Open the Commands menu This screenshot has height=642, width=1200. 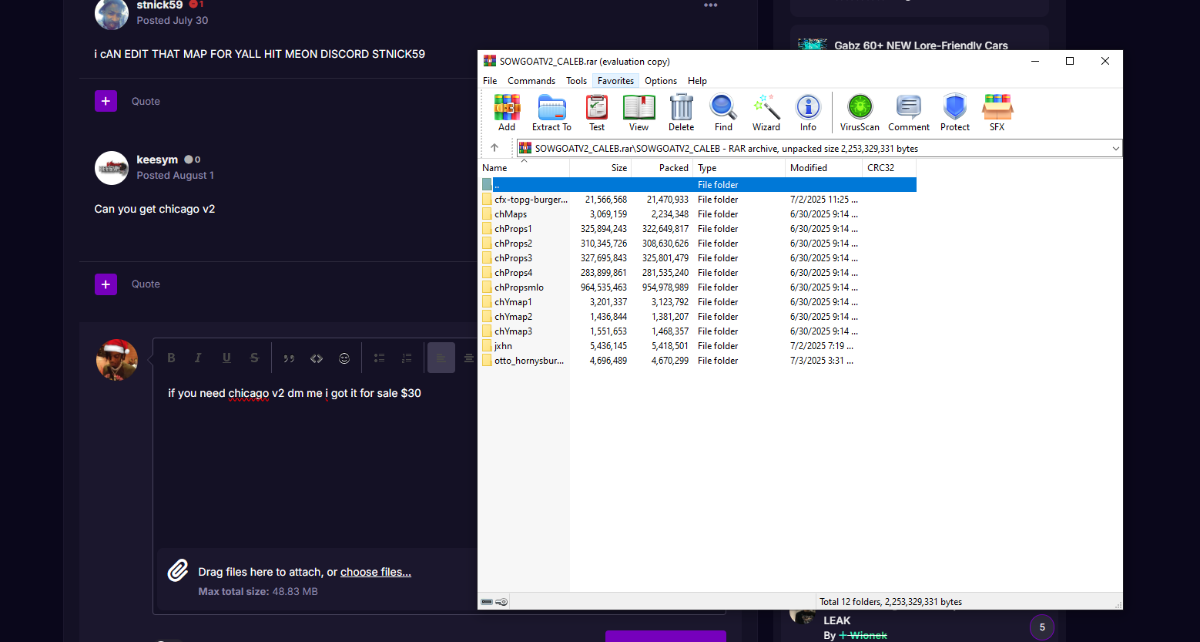(x=531, y=81)
